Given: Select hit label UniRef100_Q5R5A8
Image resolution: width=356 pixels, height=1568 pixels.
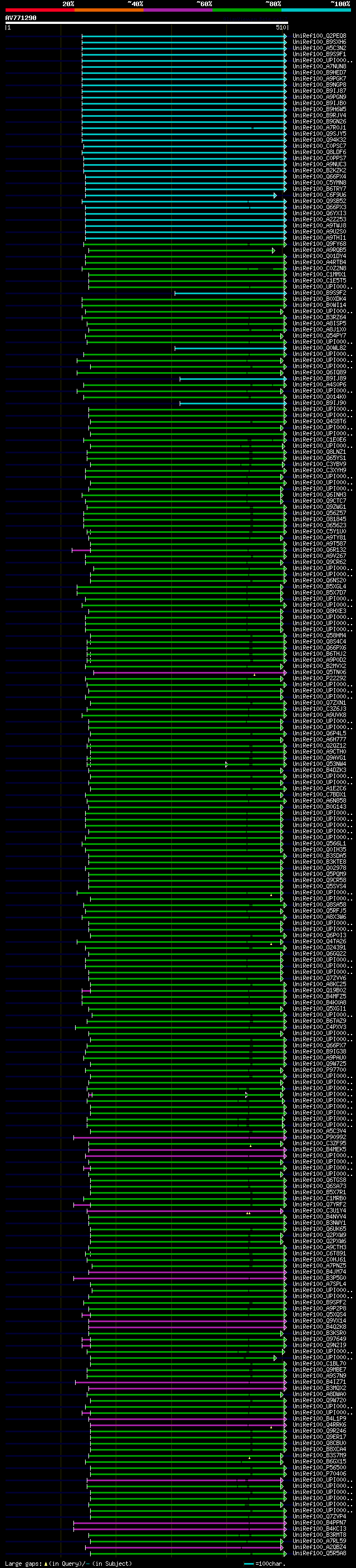Looking at the screenshot, I should 319,1554.
